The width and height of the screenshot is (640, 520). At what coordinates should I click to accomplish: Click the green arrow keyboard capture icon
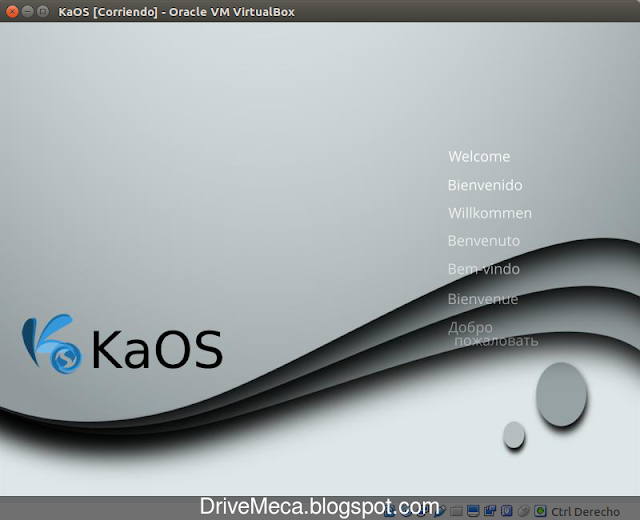pos(540,510)
